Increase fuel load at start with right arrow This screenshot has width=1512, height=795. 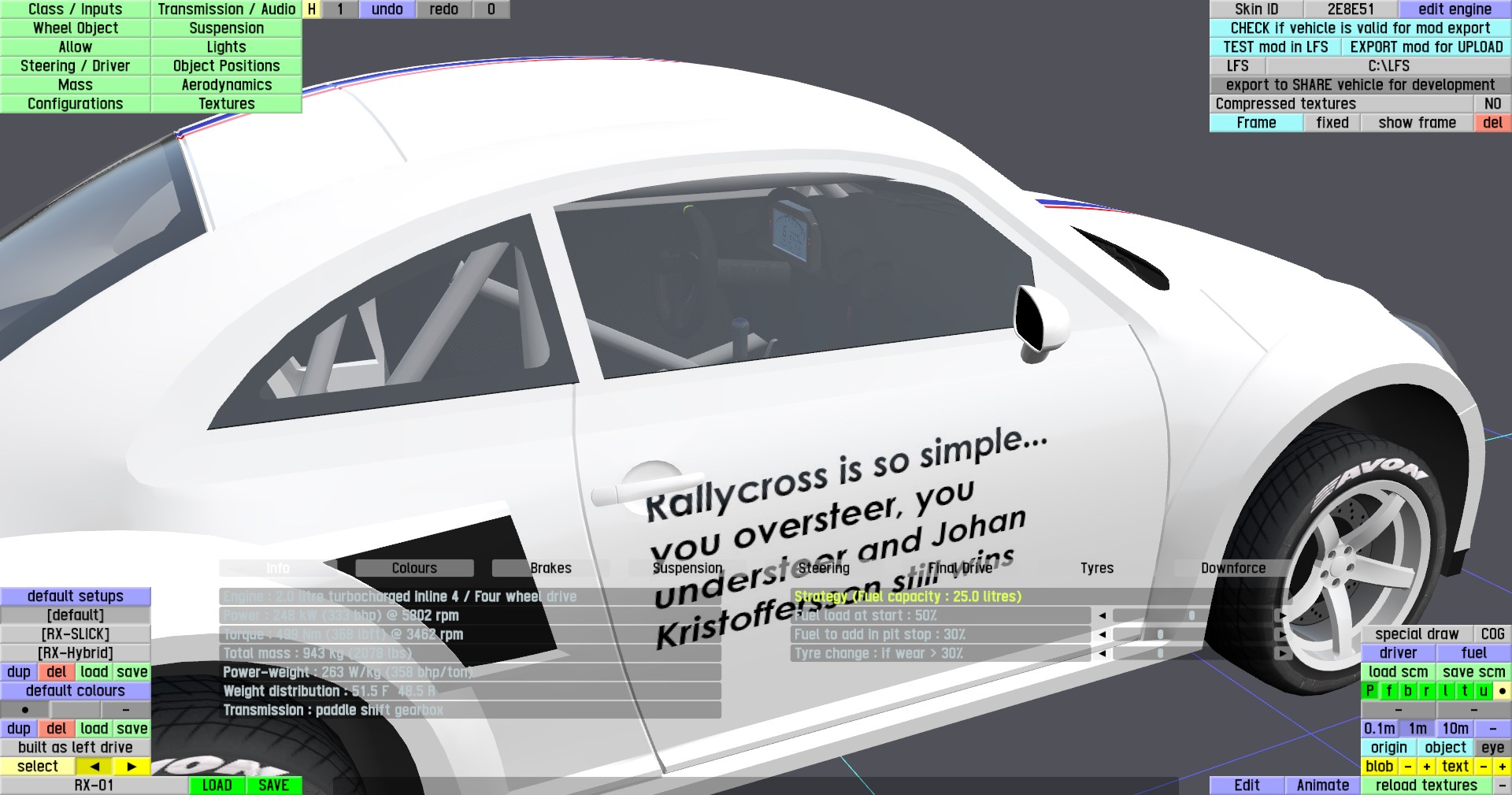[1284, 615]
